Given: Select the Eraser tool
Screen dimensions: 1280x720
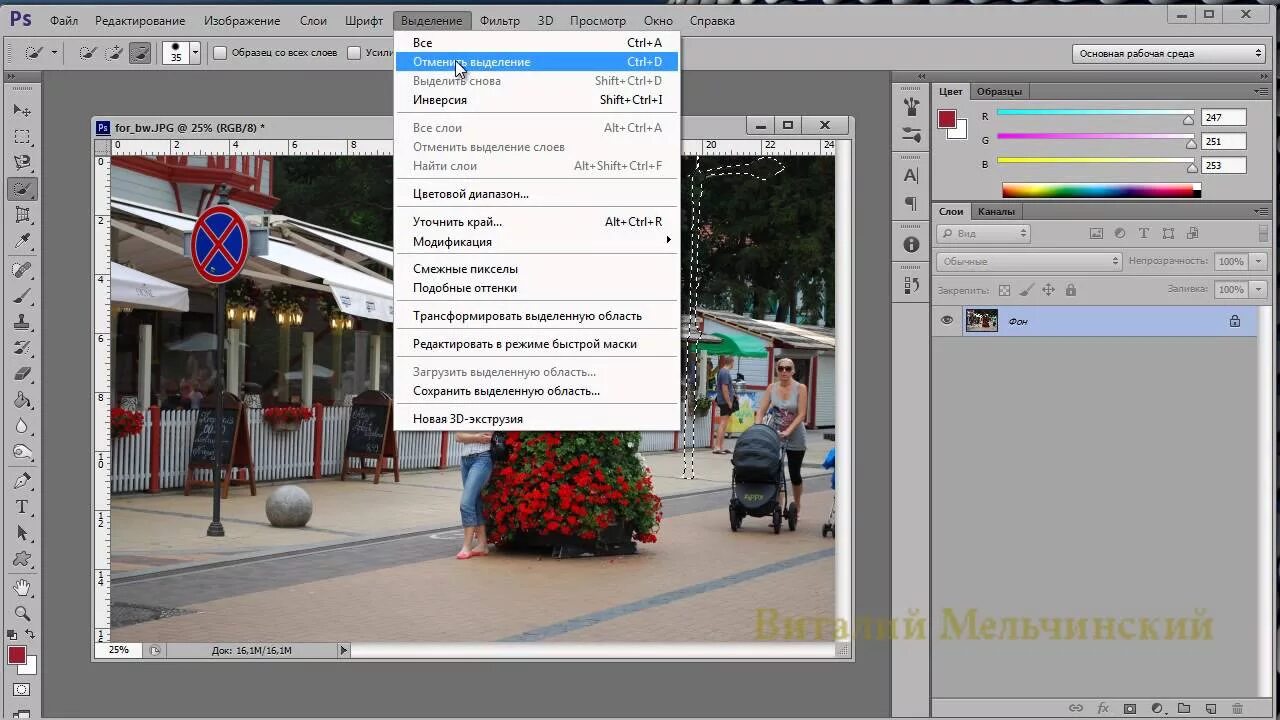Looking at the screenshot, I should point(22,374).
